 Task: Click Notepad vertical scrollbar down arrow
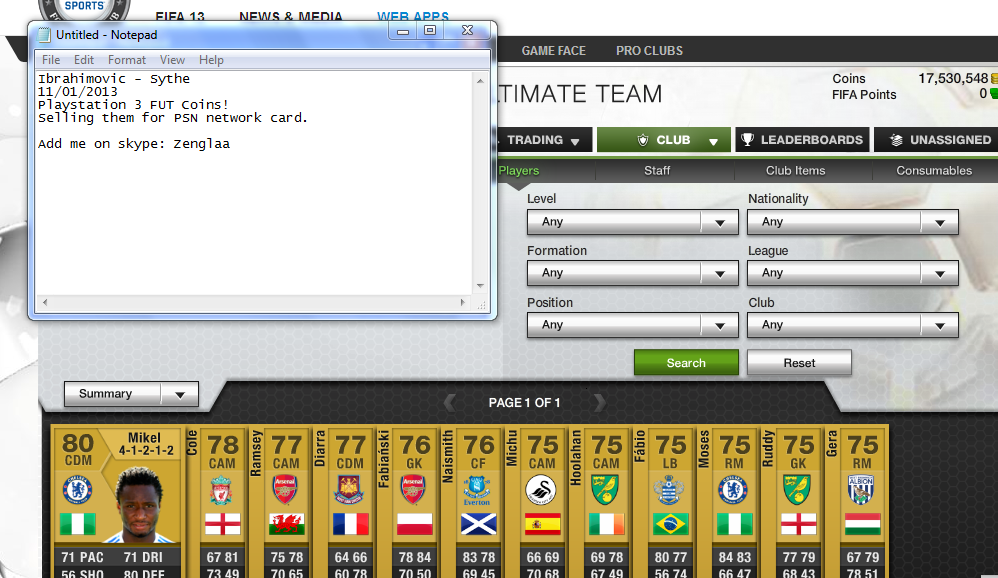click(x=481, y=286)
